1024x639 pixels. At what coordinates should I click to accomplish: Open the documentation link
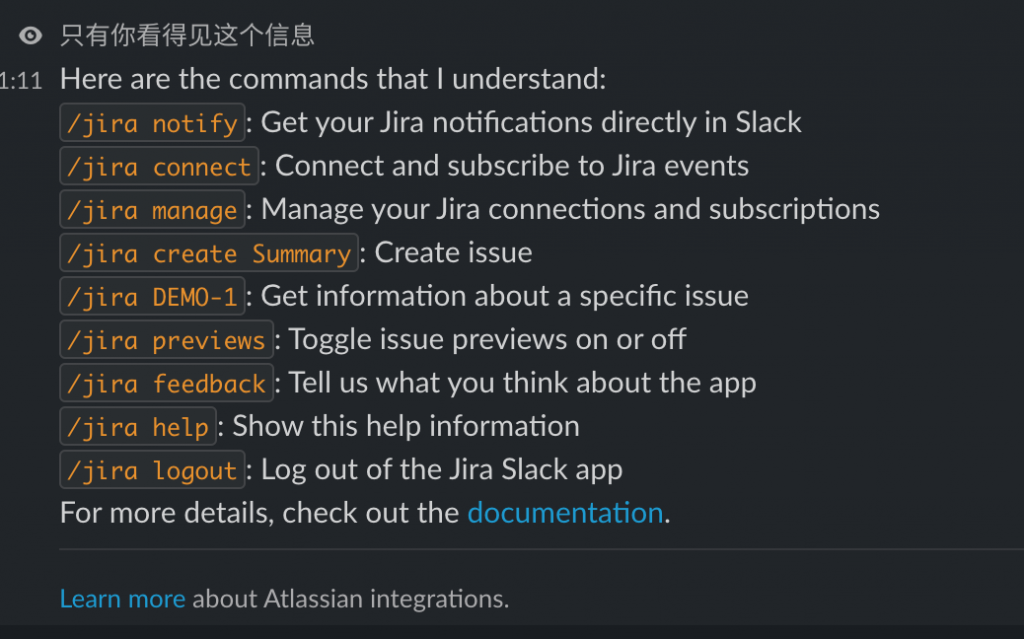click(566, 513)
